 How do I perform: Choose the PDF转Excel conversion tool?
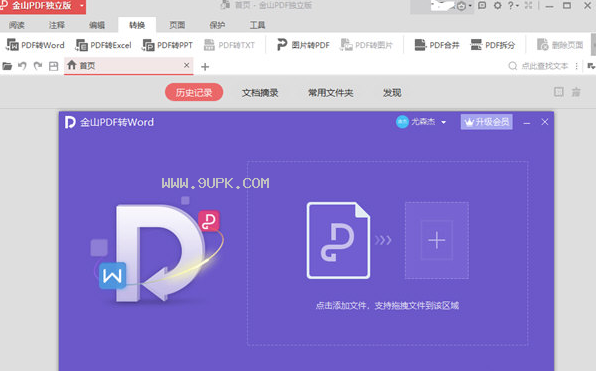click(103, 45)
